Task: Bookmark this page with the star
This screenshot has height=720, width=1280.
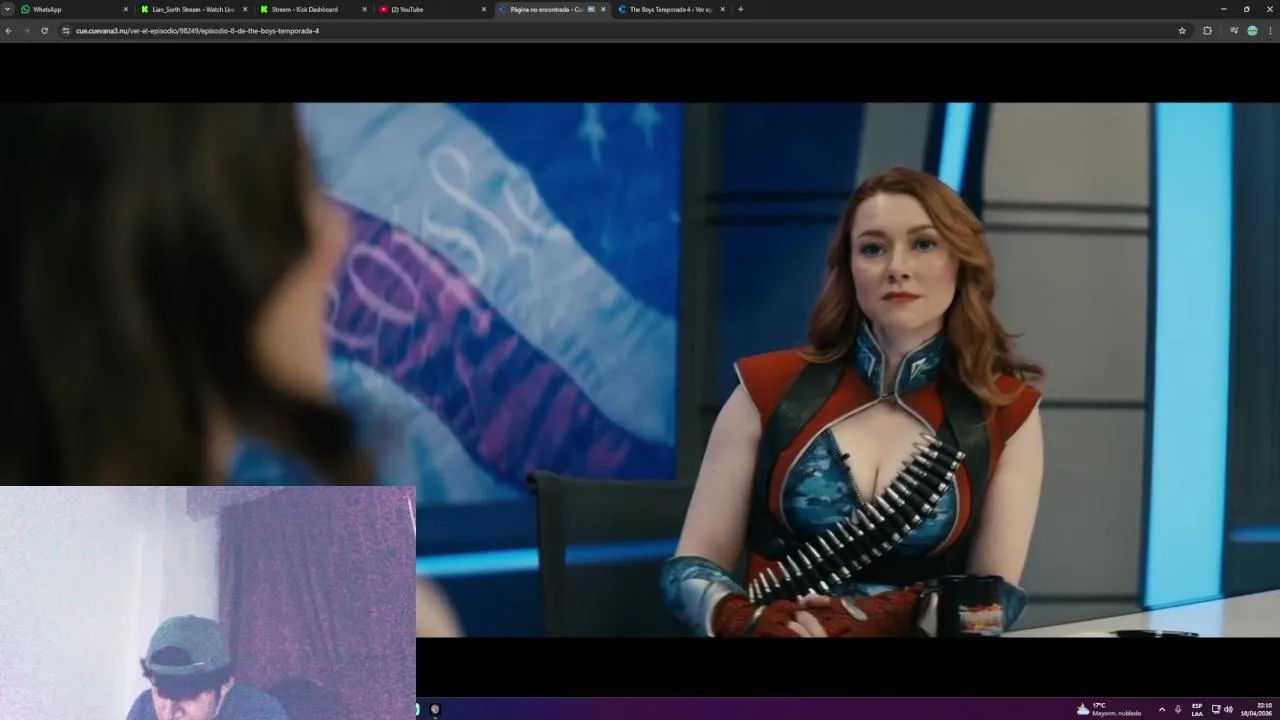Action: click(1182, 31)
